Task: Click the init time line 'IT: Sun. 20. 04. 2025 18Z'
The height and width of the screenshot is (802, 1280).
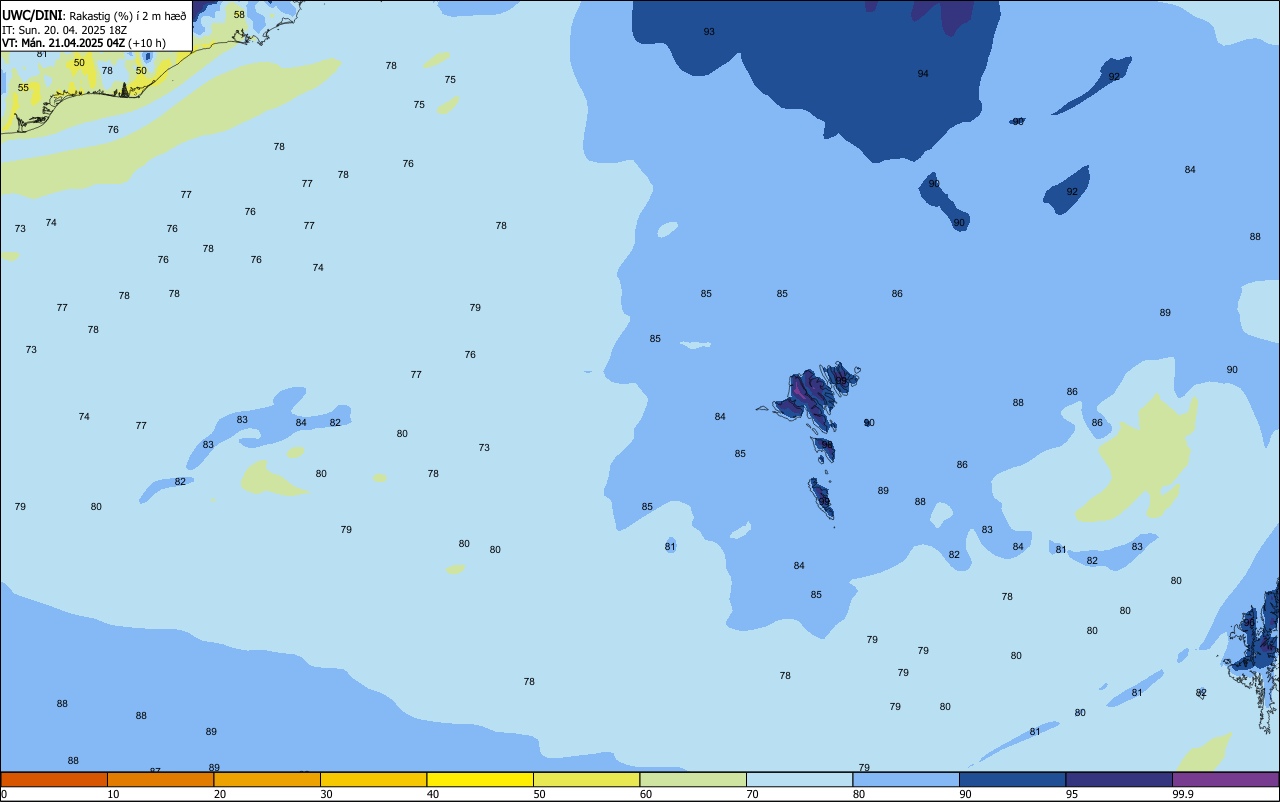Action: [x=64, y=30]
